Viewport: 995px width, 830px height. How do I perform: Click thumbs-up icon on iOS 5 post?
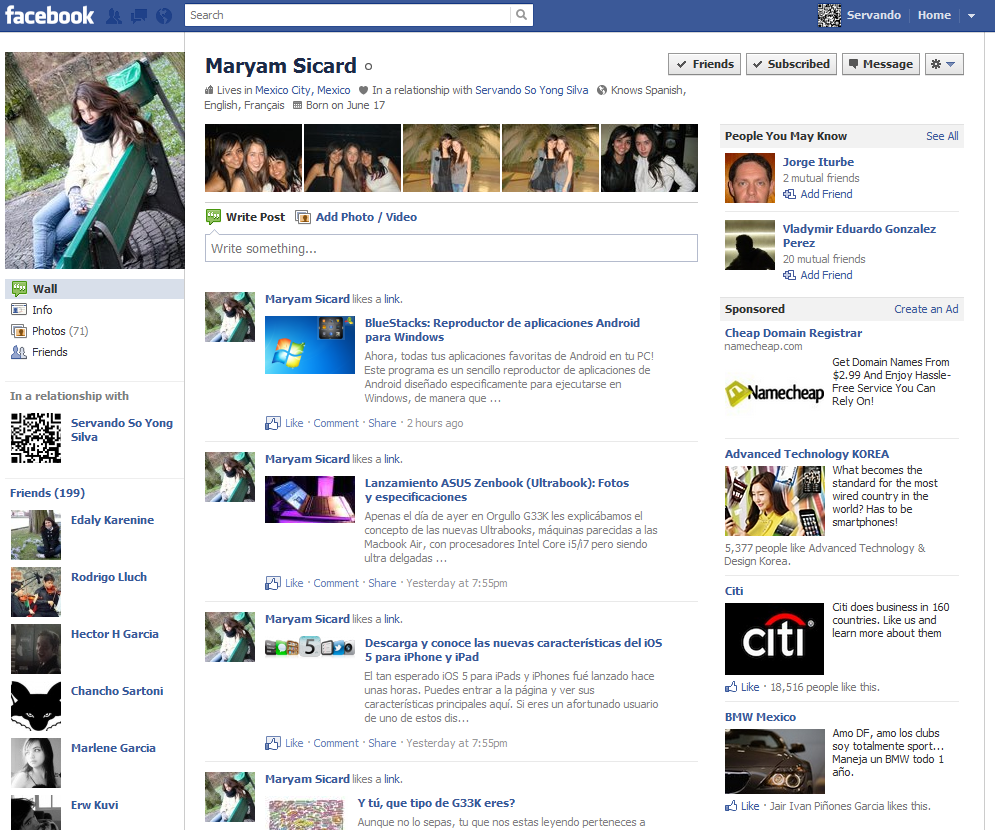pos(273,743)
